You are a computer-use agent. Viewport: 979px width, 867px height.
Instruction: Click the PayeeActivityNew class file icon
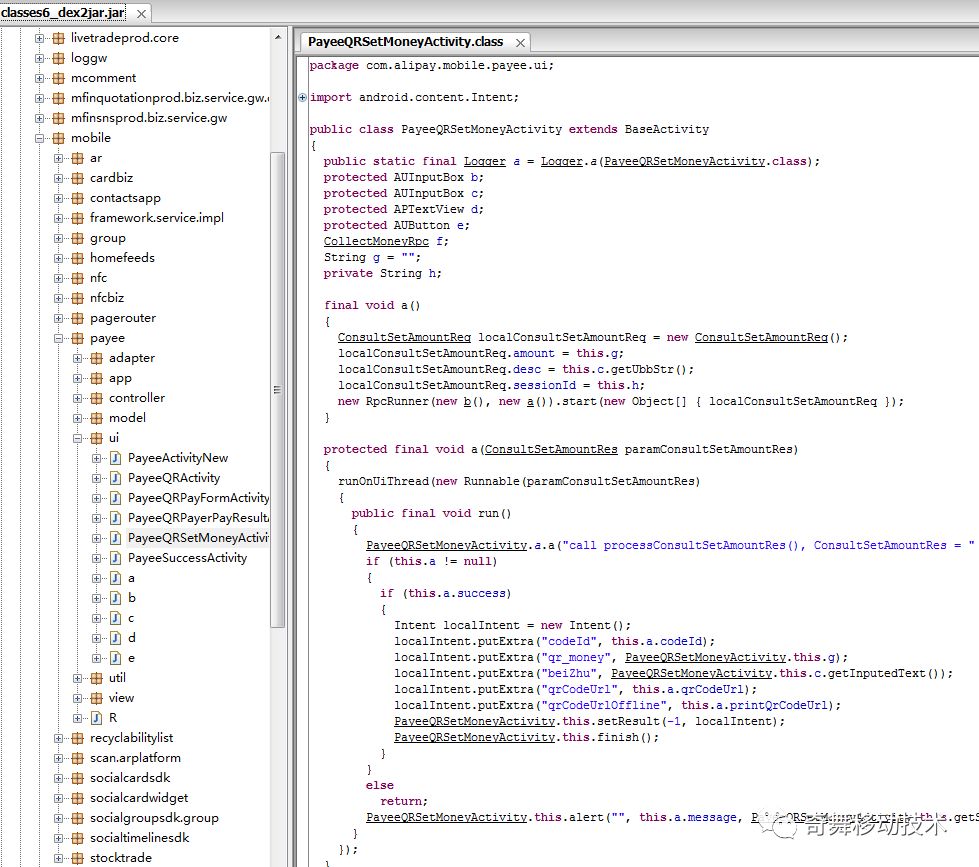click(x=116, y=458)
